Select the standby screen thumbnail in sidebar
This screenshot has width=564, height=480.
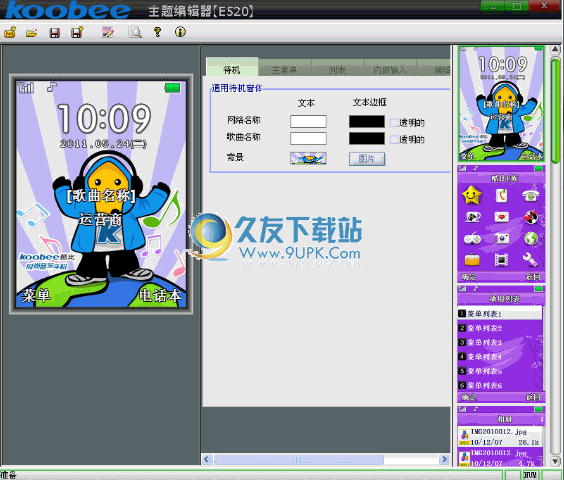[x=501, y=104]
